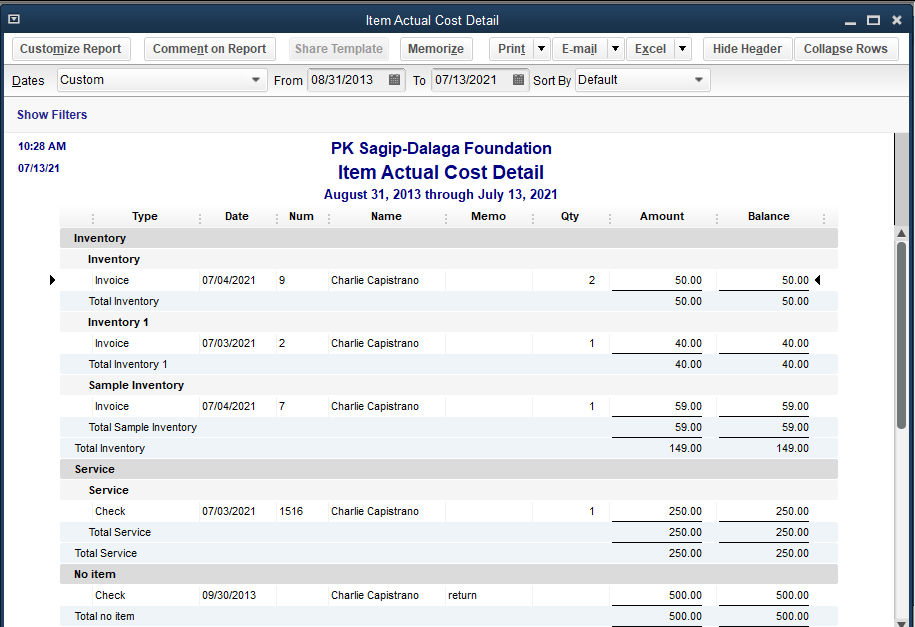Image resolution: width=915 pixels, height=627 pixels.
Task: Select the Invoice row numbered 7
Action: coord(449,406)
